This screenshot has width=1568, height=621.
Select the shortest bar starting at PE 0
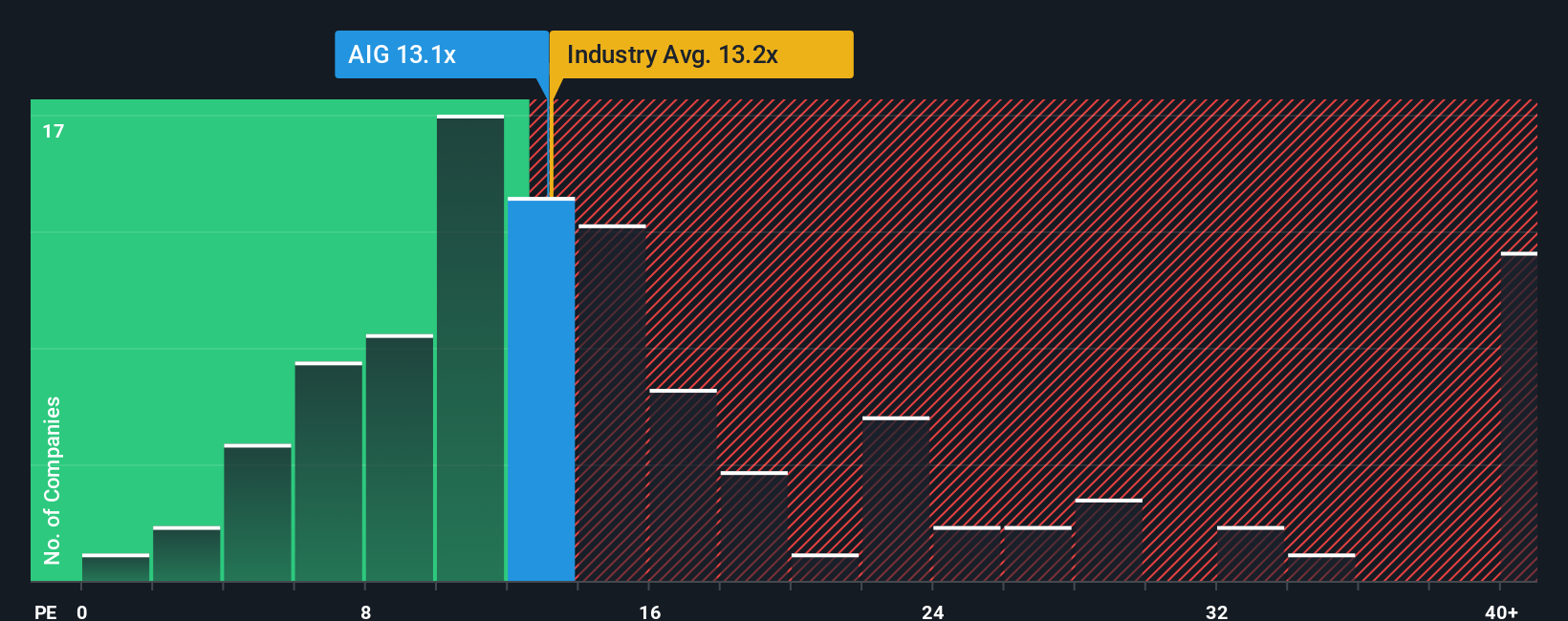116,567
